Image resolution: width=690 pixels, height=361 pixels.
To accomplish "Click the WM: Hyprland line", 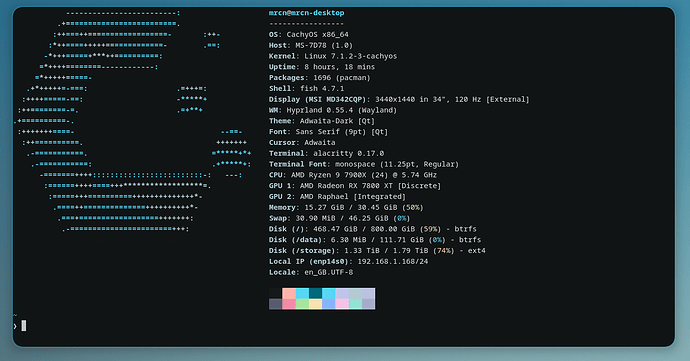I will [333, 110].
